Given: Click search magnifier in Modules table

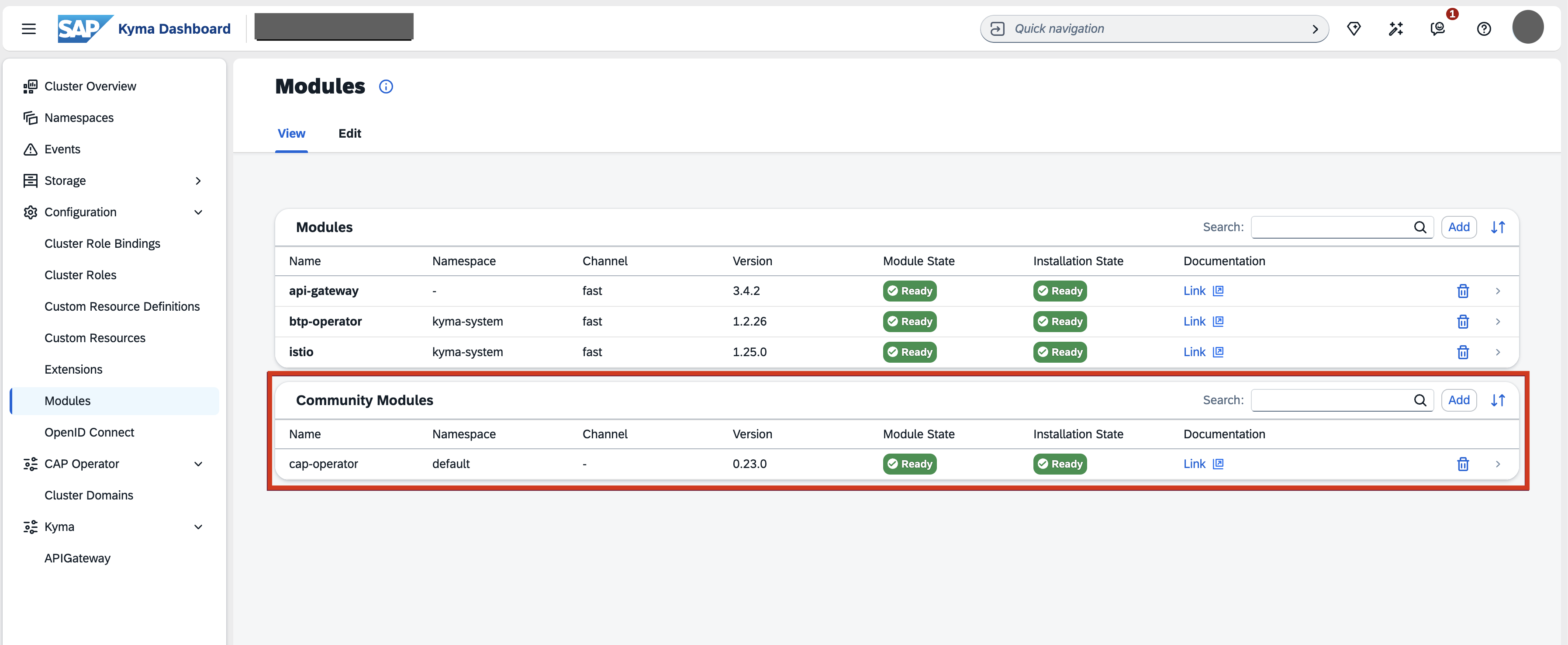Looking at the screenshot, I should click(x=1420, y=227).
